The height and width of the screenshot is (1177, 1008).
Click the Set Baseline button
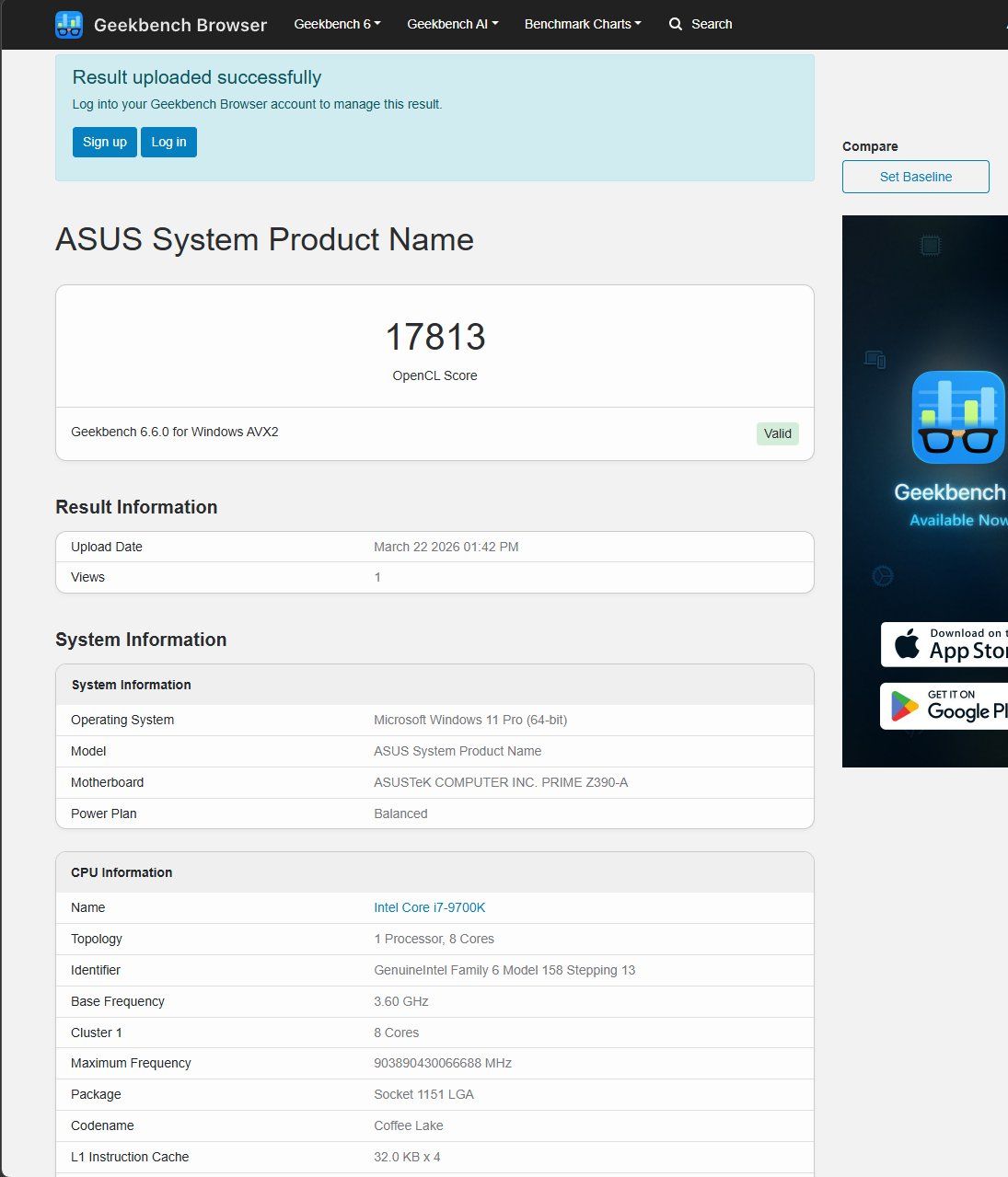(x=916, y=177)
